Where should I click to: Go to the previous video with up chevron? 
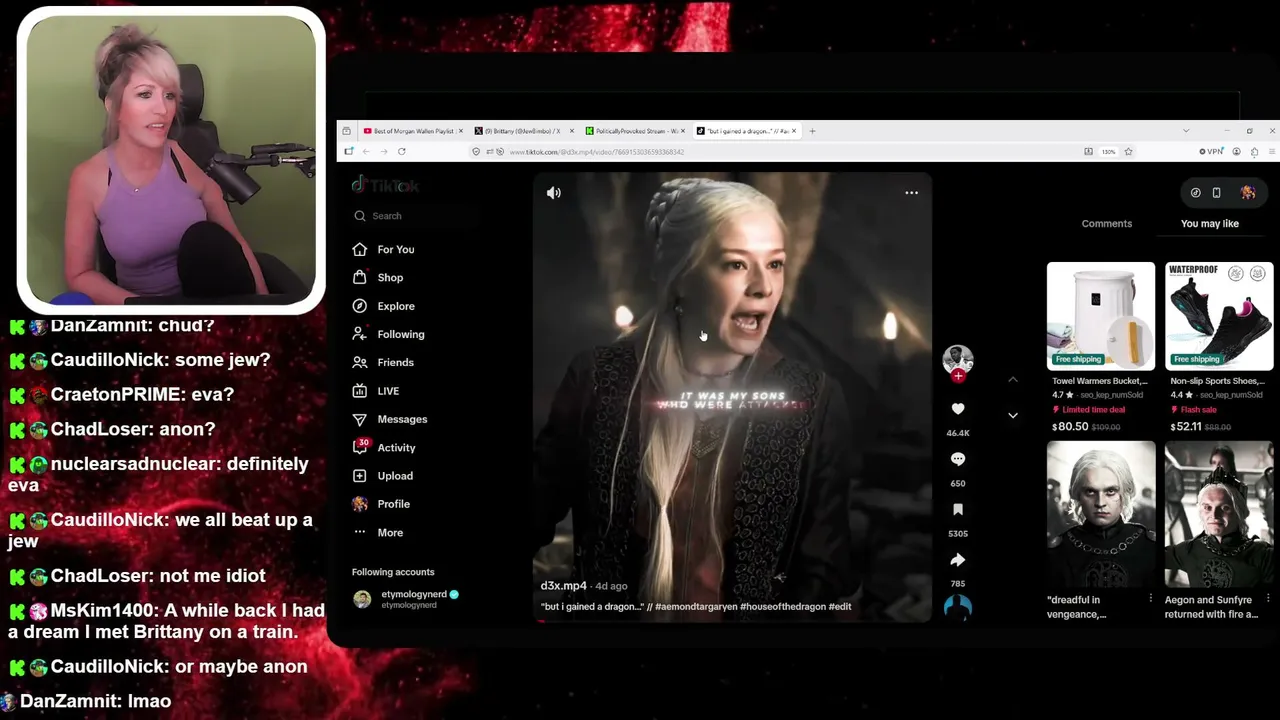[1012, 380]
